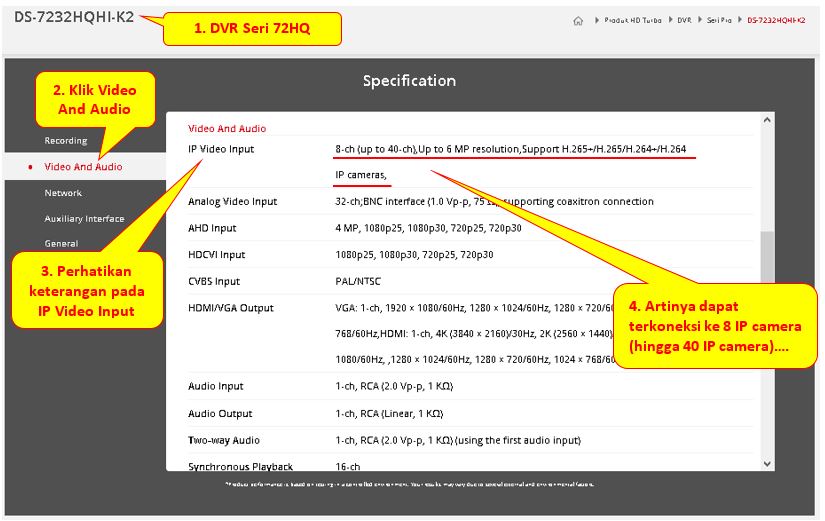Click the 32-ch BNC interface value

[x=495, y=202]
